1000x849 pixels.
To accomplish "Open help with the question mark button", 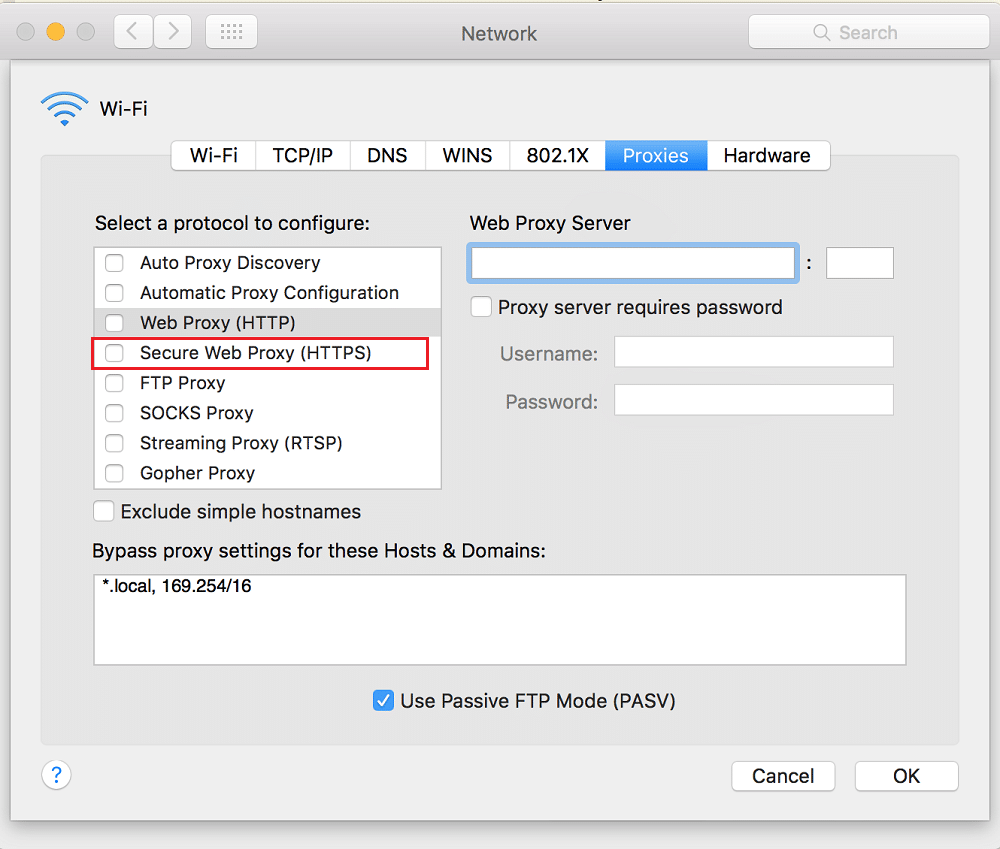I will coord(56,775).
